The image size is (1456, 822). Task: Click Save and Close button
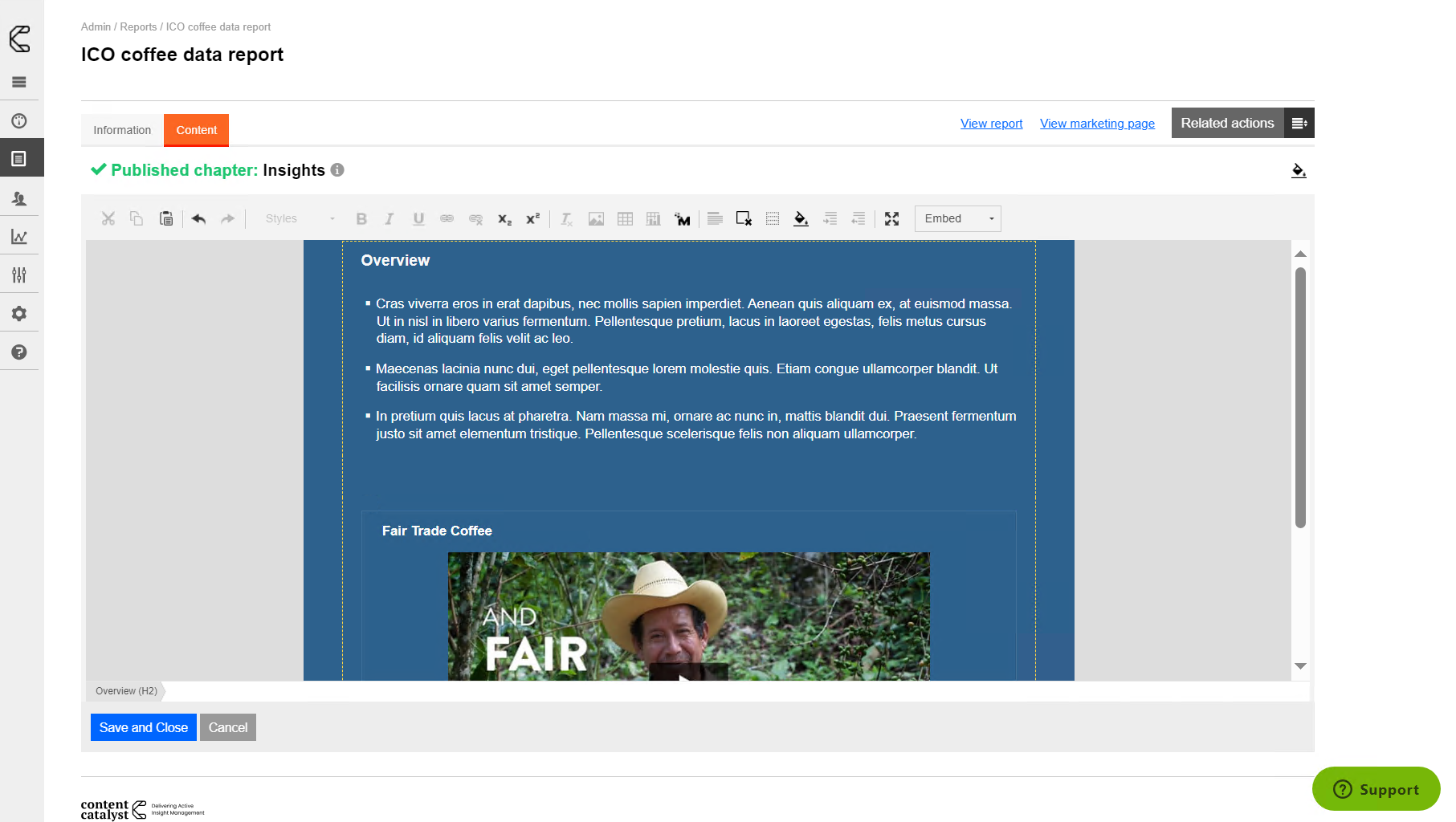143,727
